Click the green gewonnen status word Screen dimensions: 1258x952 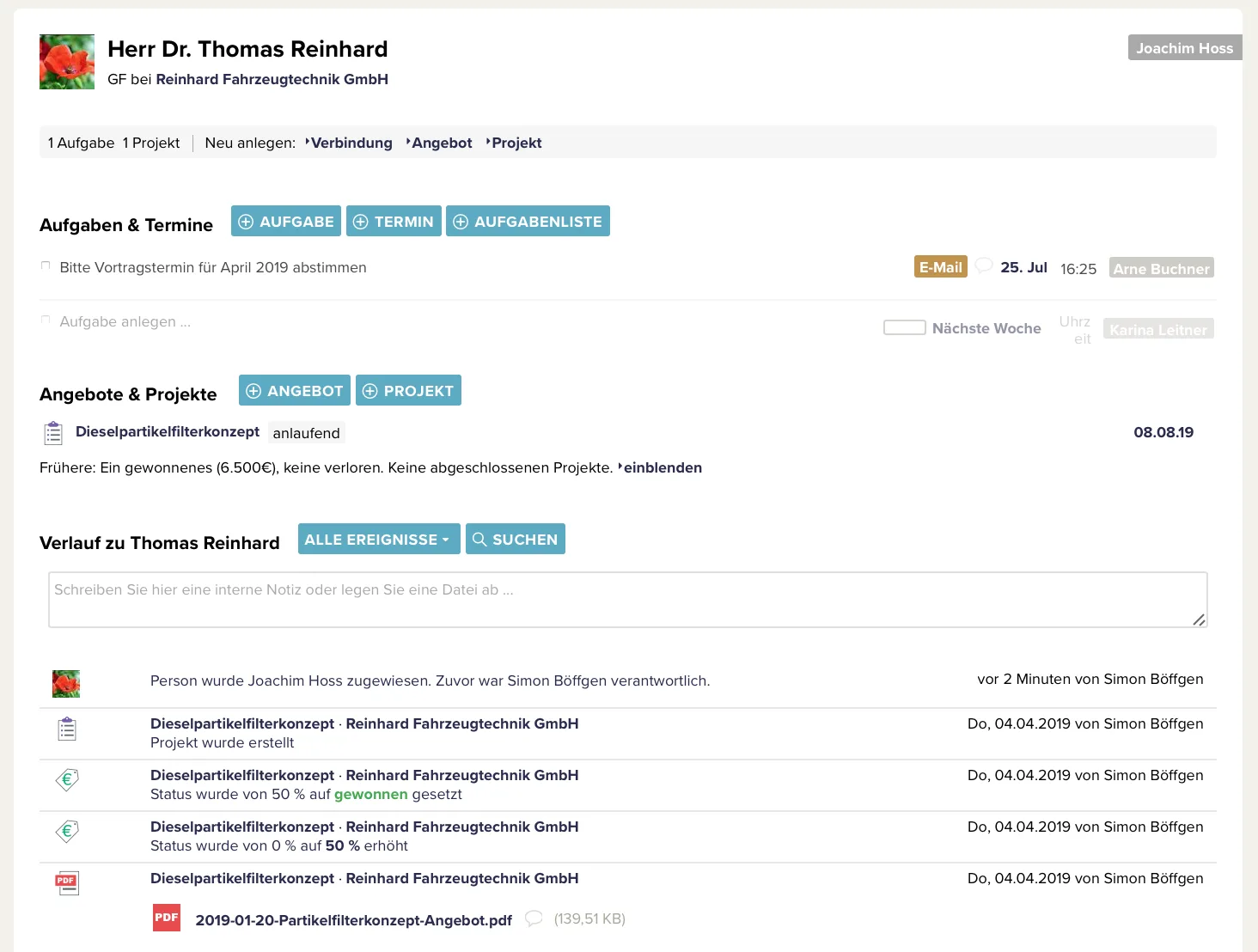371,794
